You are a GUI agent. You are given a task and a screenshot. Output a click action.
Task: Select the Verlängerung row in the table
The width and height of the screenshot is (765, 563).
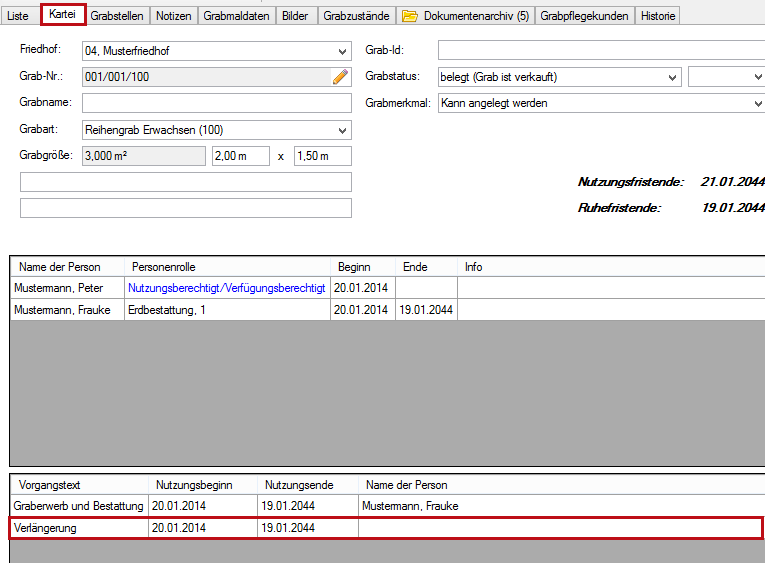point(385,528)
